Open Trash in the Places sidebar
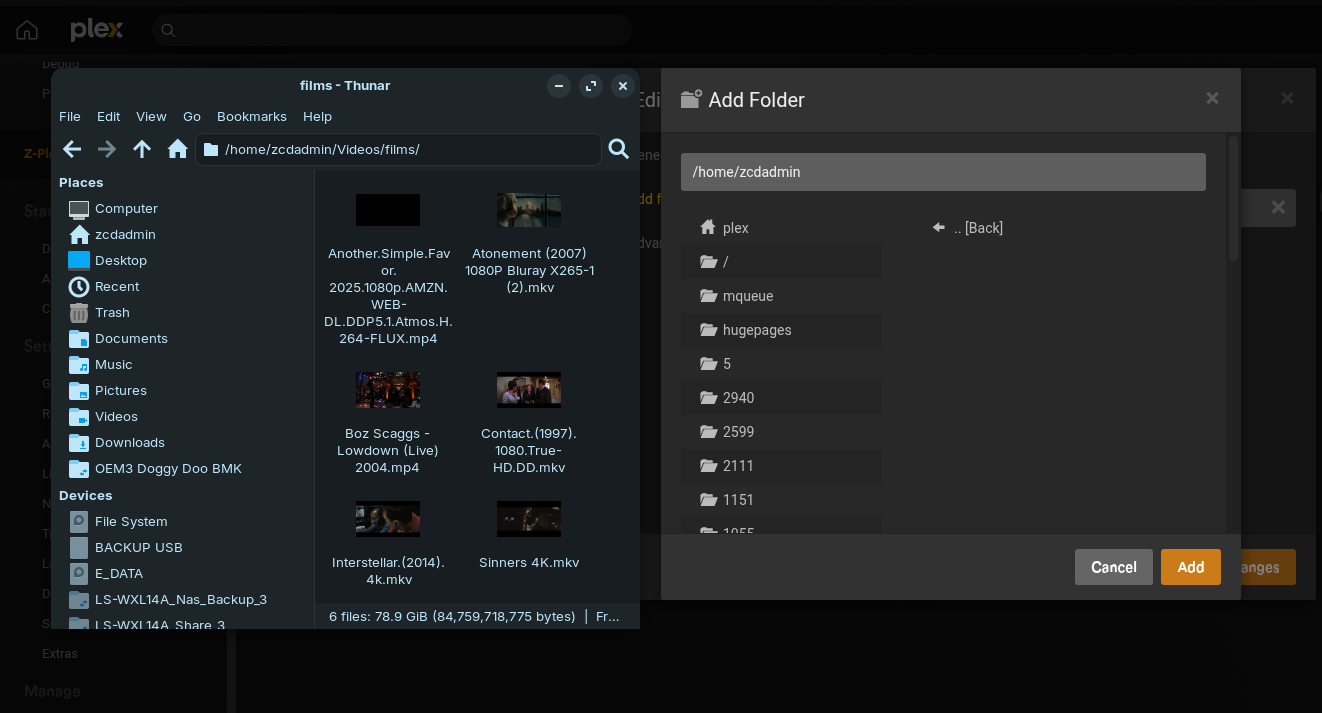The height and width of the screenshot is (713, 1322). point(112,312)
